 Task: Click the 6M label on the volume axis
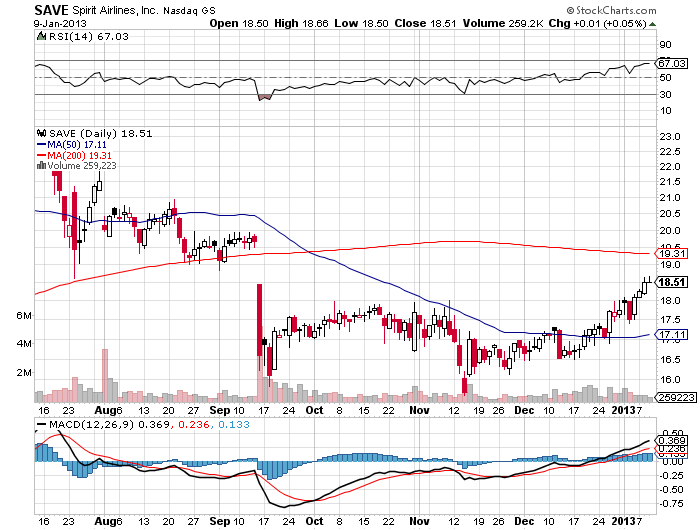click(24, 316)
